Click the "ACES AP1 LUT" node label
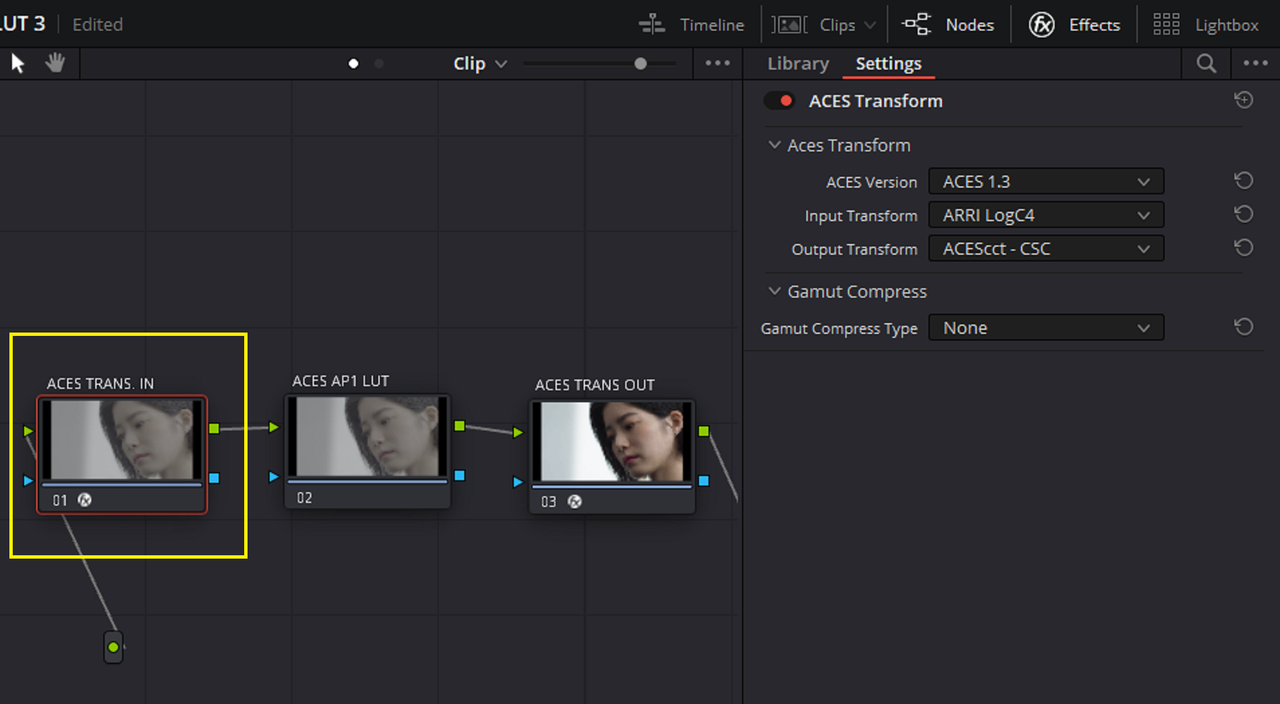This screenshot has width=1280, height=704. [x=341, y=381]
